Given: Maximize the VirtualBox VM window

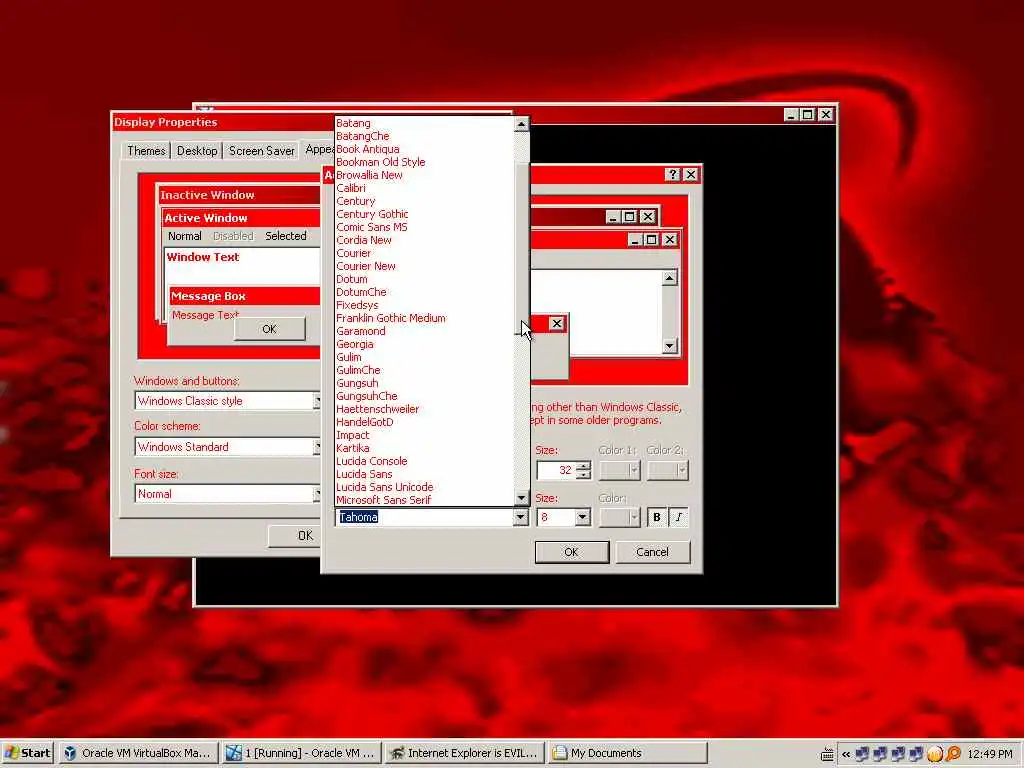Looking at the screenshot, I should click(x=808, y=114).
